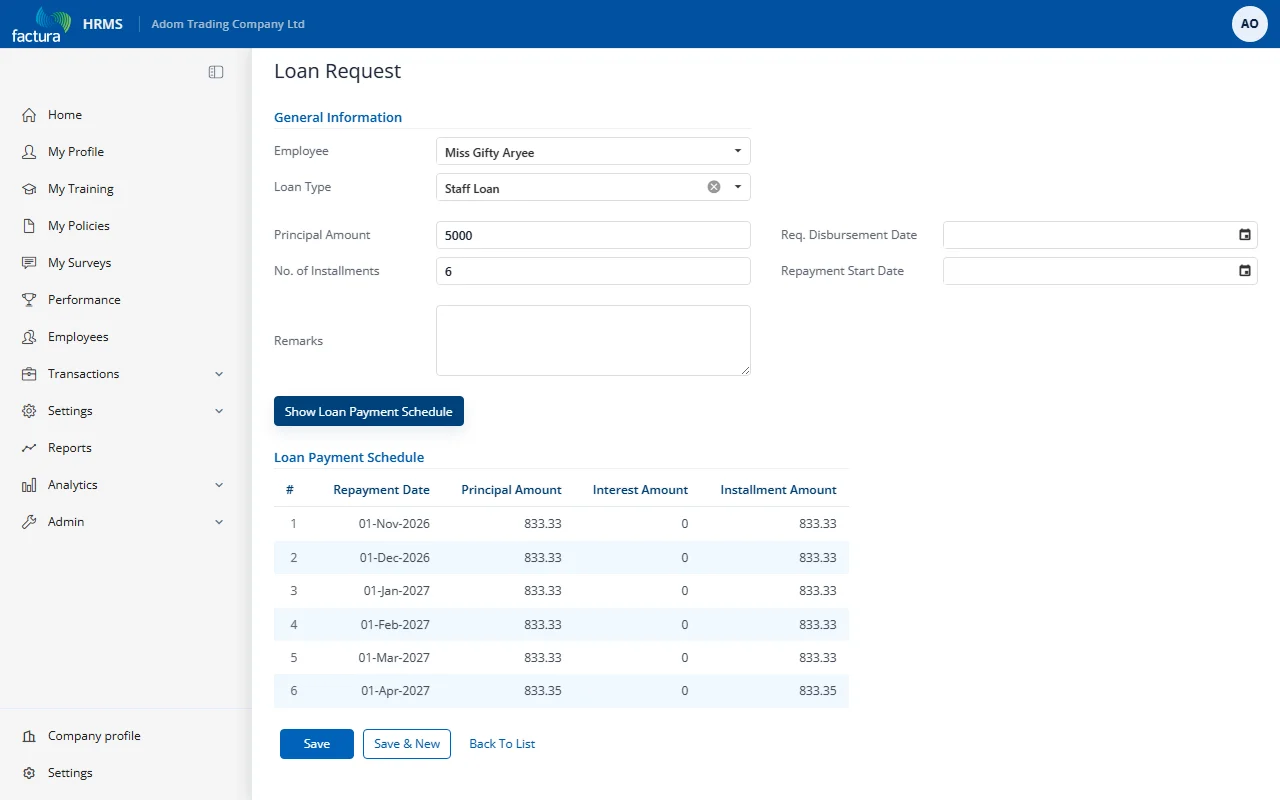Click the My Profile person icon
This screenshot has height=800, width=1280.
pos(29,152)
